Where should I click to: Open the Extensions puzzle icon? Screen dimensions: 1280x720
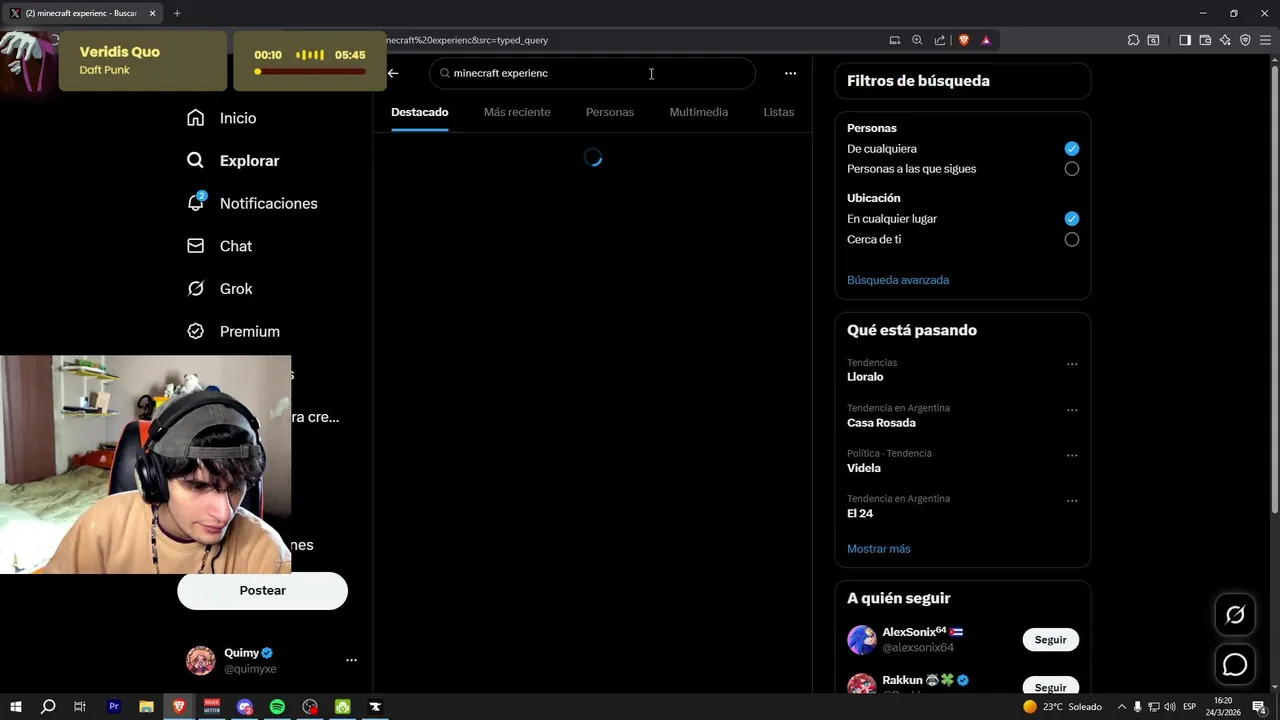(x=1133, y=40)
